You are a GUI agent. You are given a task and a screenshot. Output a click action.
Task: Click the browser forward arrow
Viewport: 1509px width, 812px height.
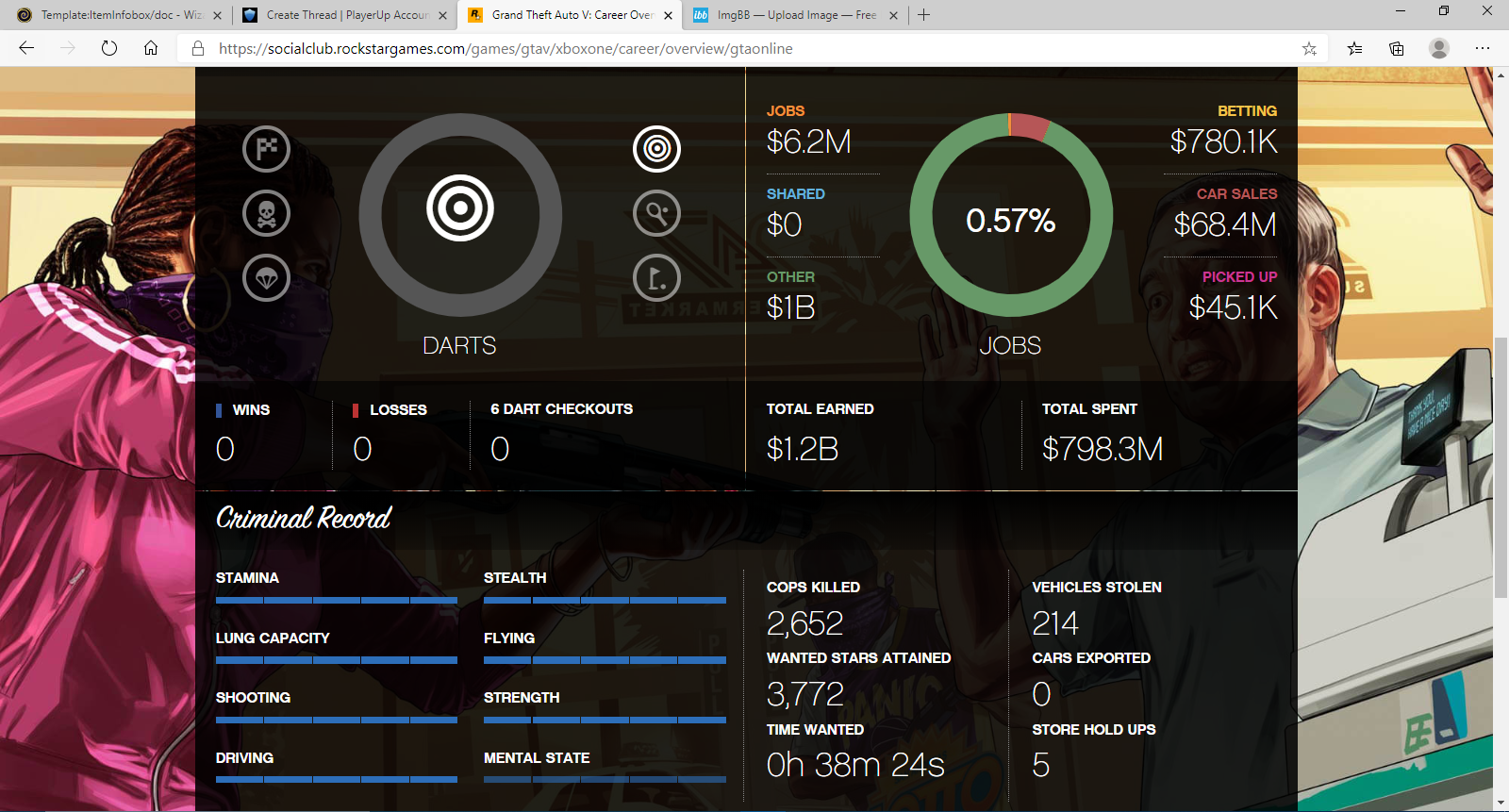tap(68, 48)
